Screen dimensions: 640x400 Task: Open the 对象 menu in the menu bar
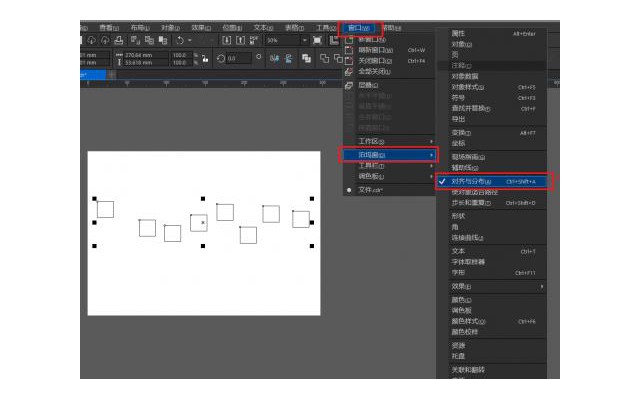(x=170, y=28)
